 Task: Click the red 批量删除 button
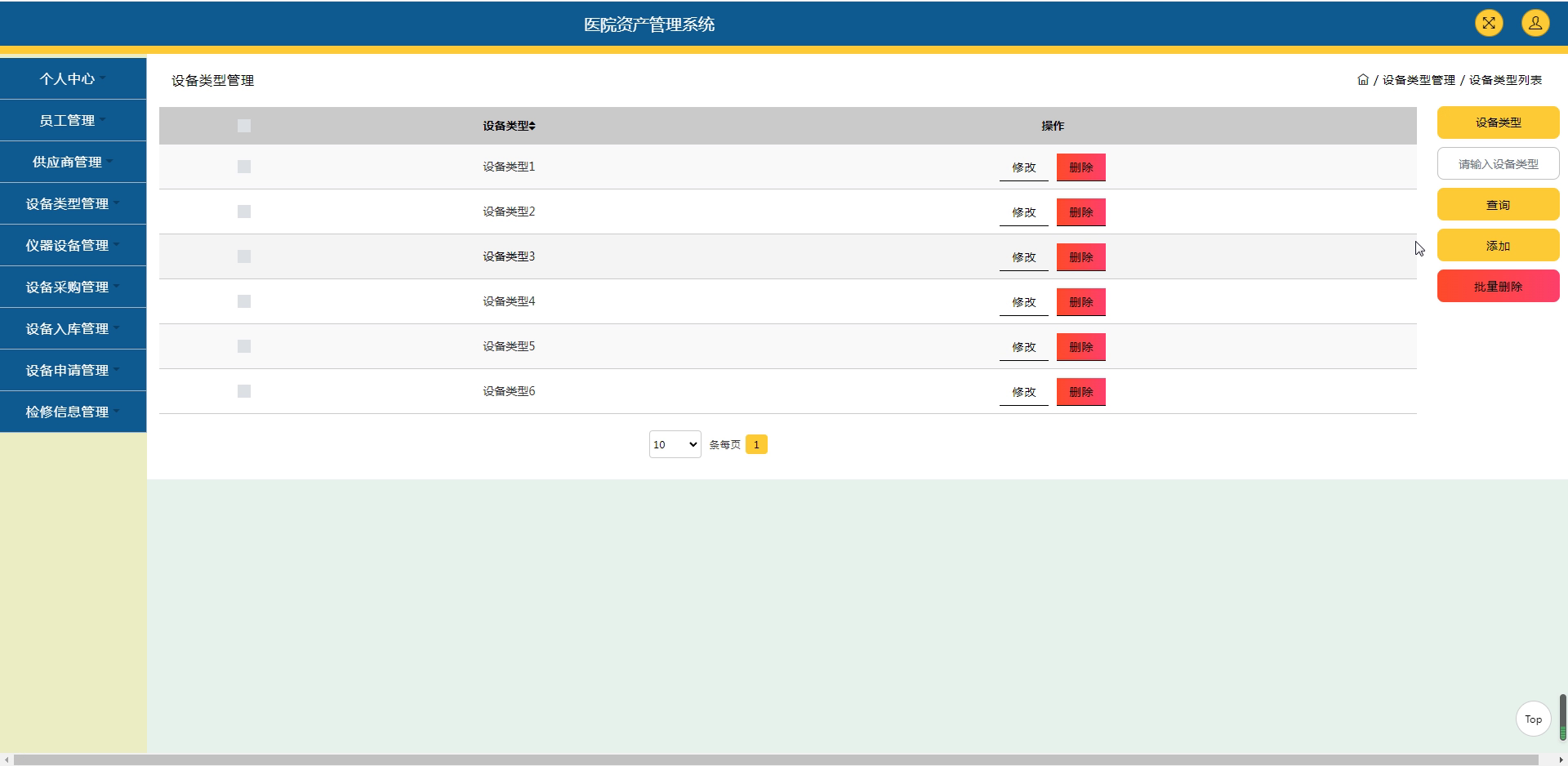pyautogui.click(x=1499, y=286)
